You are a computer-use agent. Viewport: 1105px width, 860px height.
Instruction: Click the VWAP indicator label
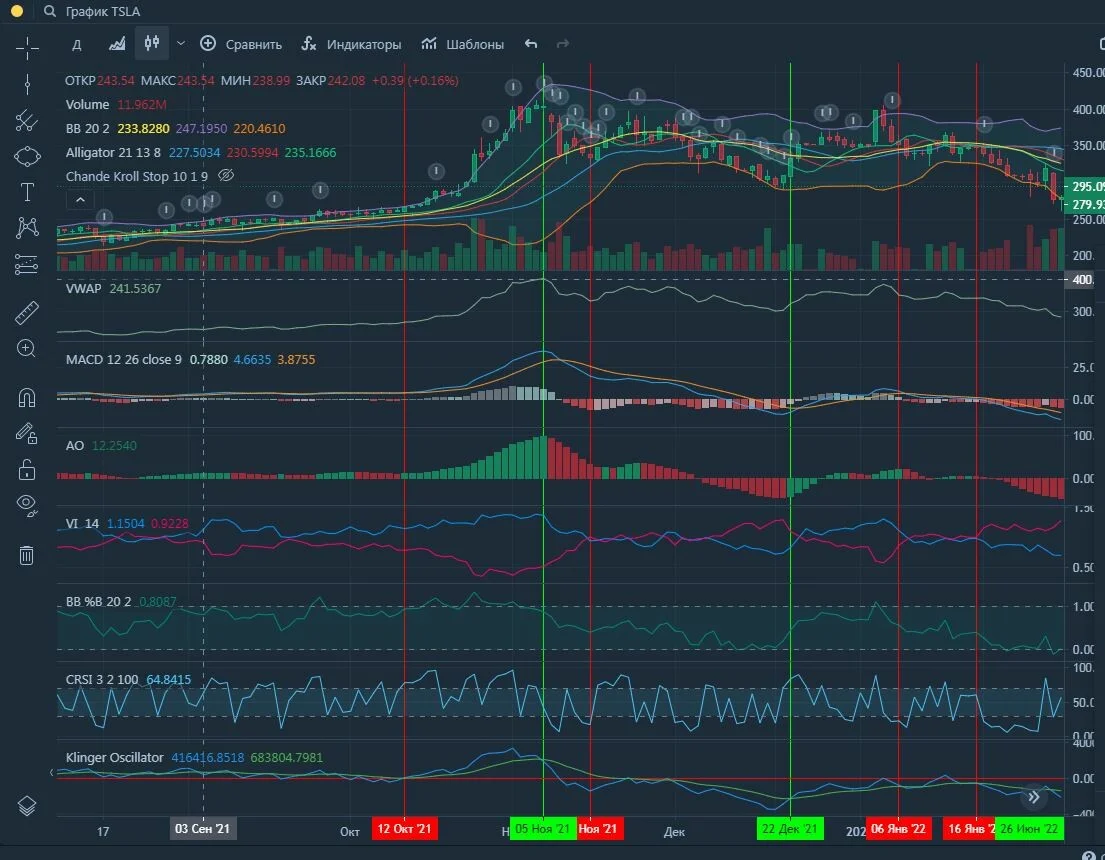coord(83,288)
